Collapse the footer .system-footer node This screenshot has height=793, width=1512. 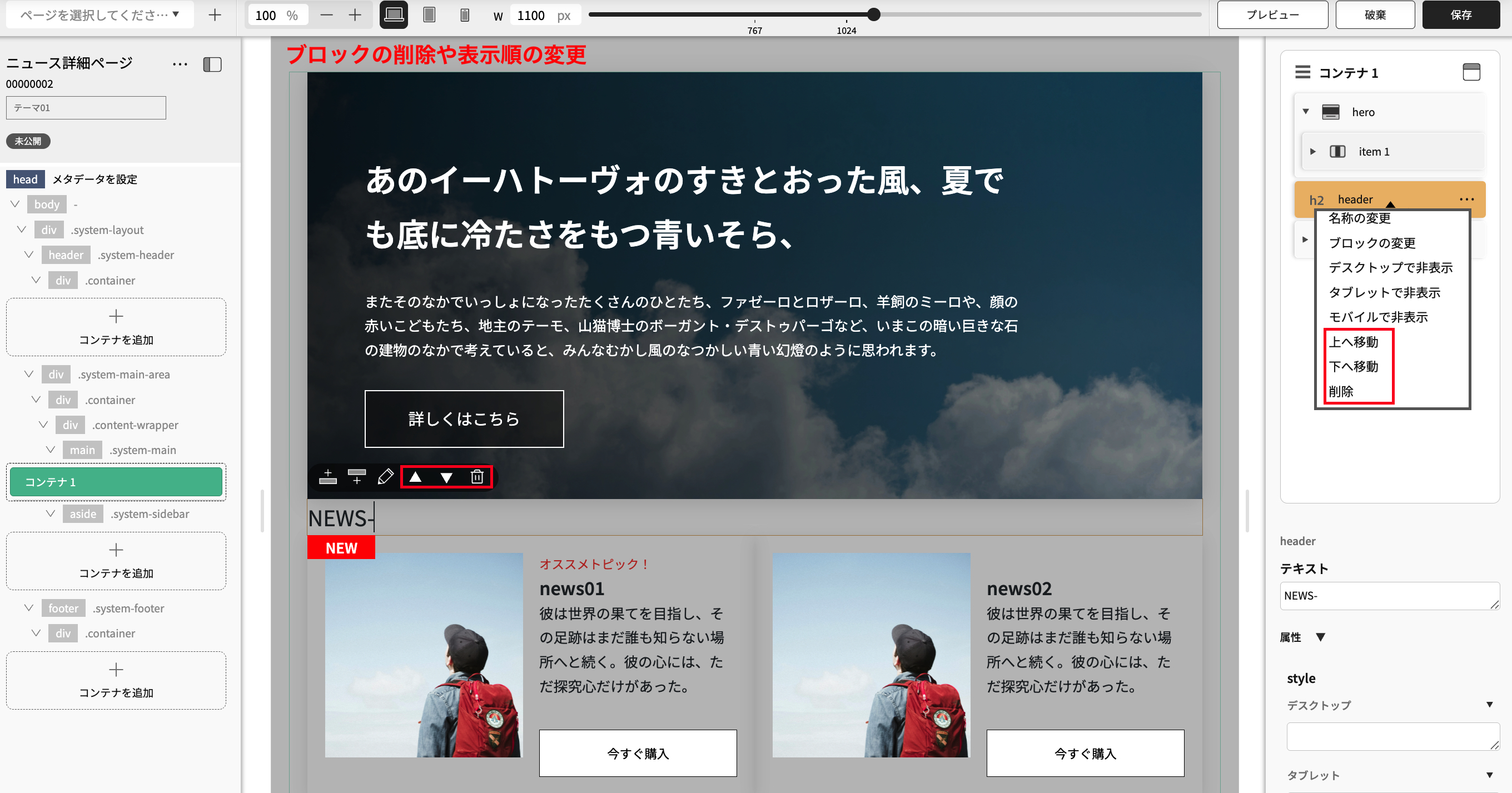[29, 608]
